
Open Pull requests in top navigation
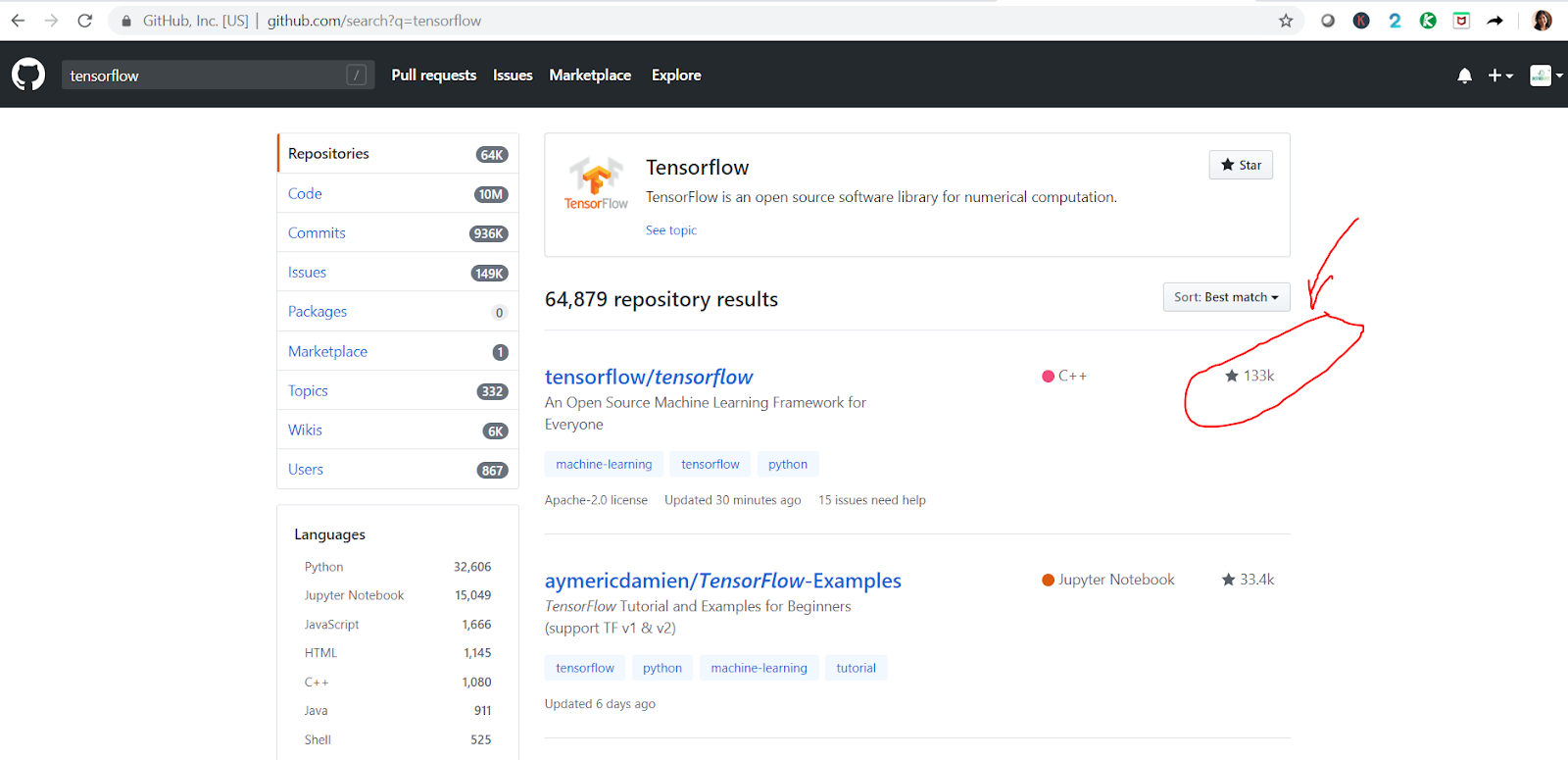(433, 76)
